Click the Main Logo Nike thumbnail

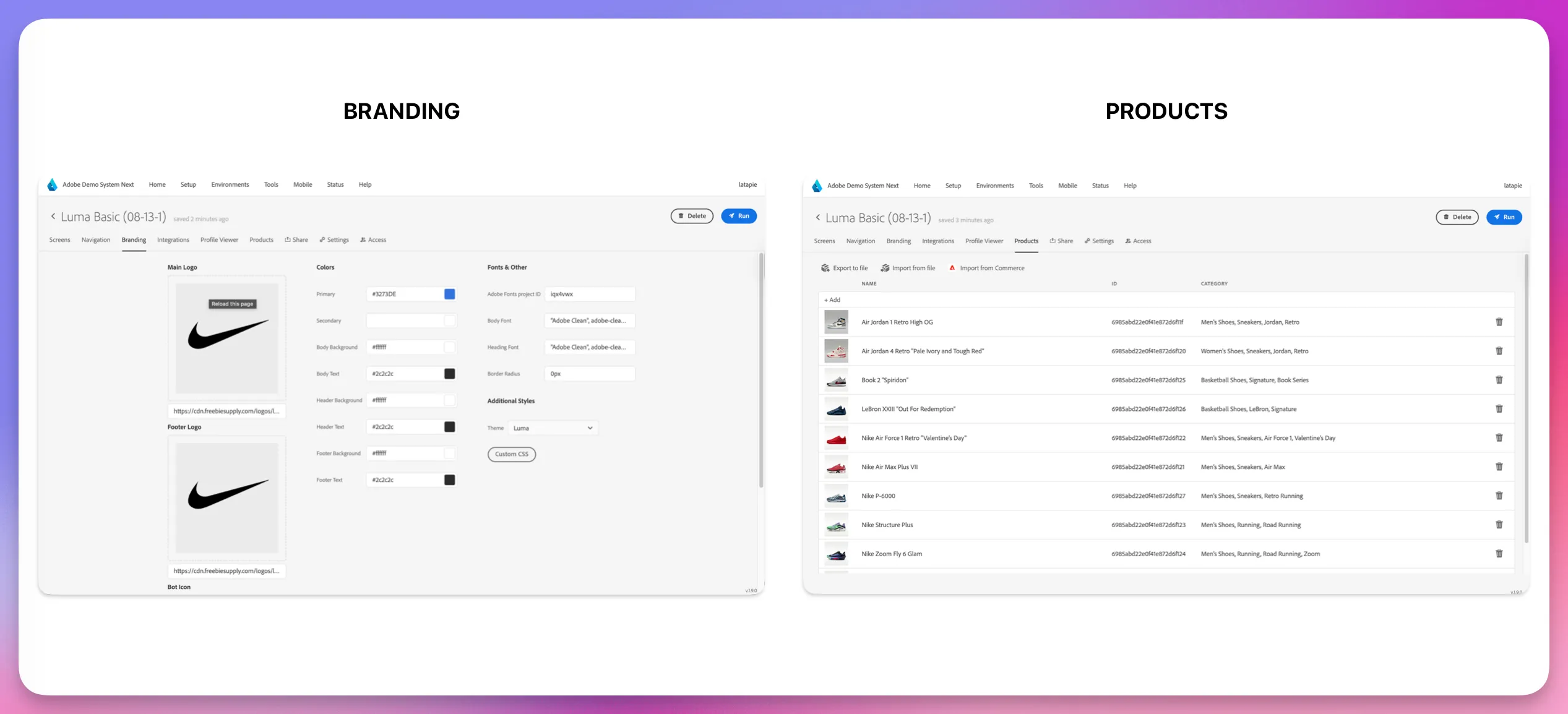point(227,338)
